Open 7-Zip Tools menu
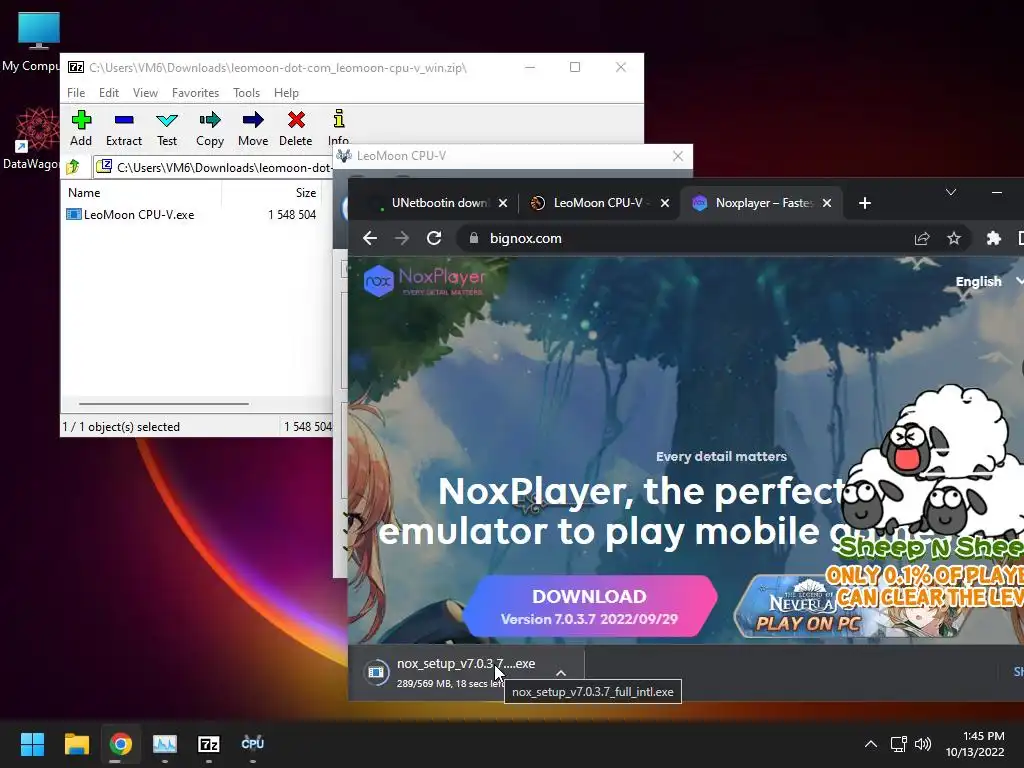The height and width of the screenshot is (768, 1024). [x=246, y=93]
